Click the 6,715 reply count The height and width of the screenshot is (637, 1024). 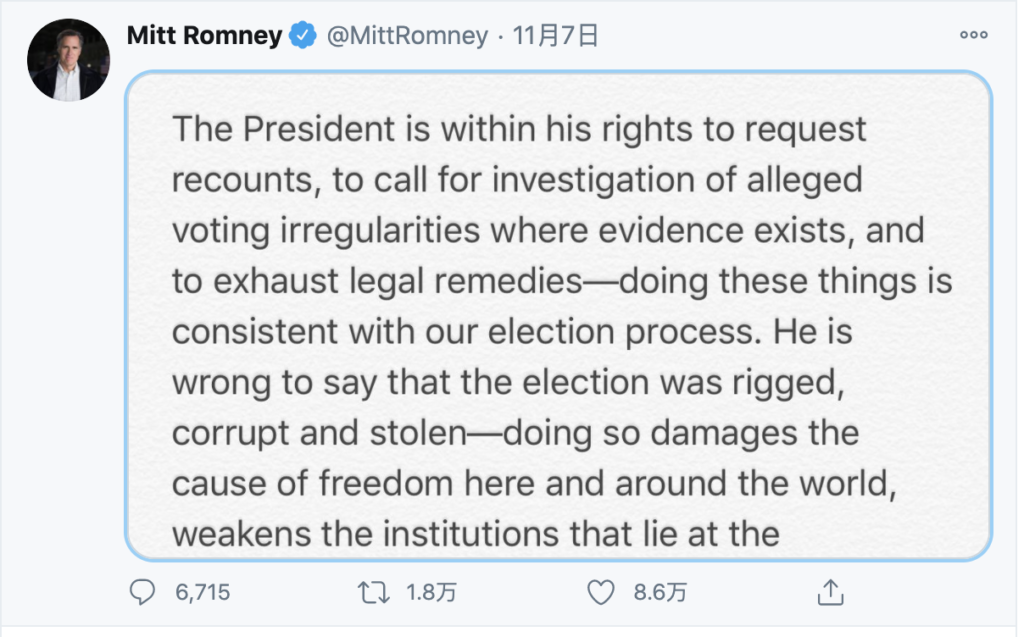pyautogui.click(x=202, y=593)
